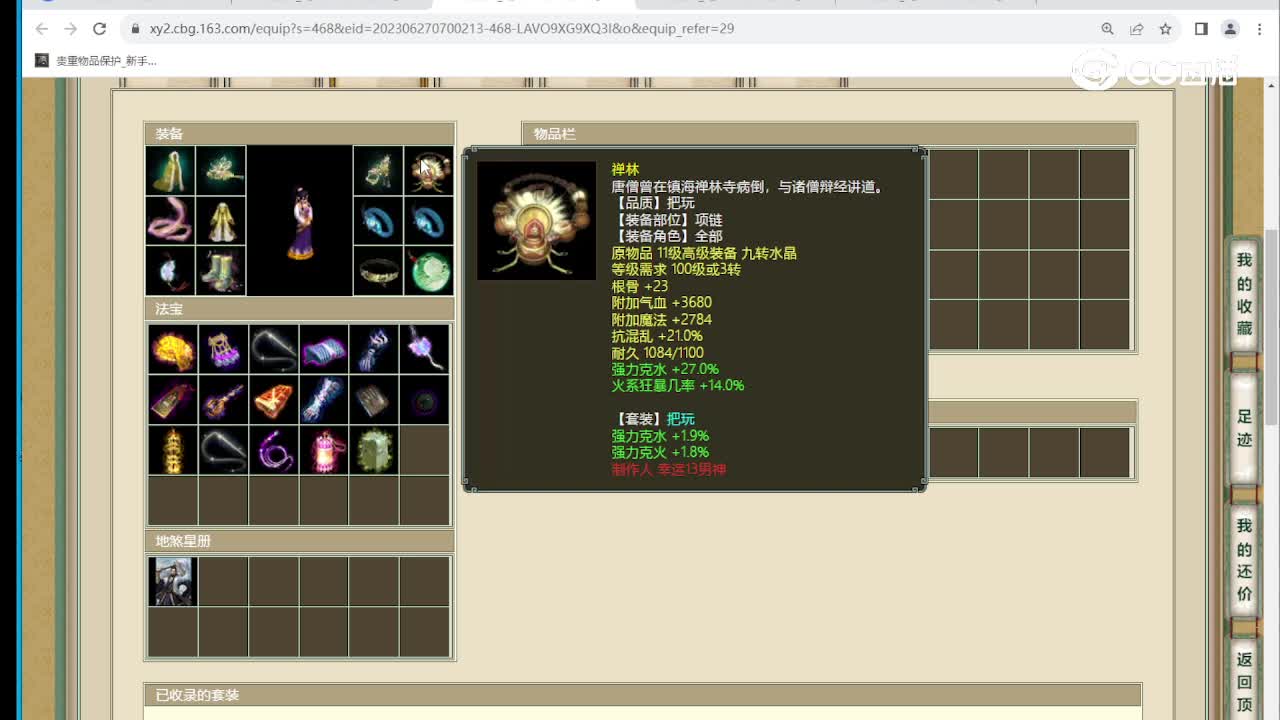Select the right blue ring equipment icon
1280x720 pixels.
click(x=428, y=221)
